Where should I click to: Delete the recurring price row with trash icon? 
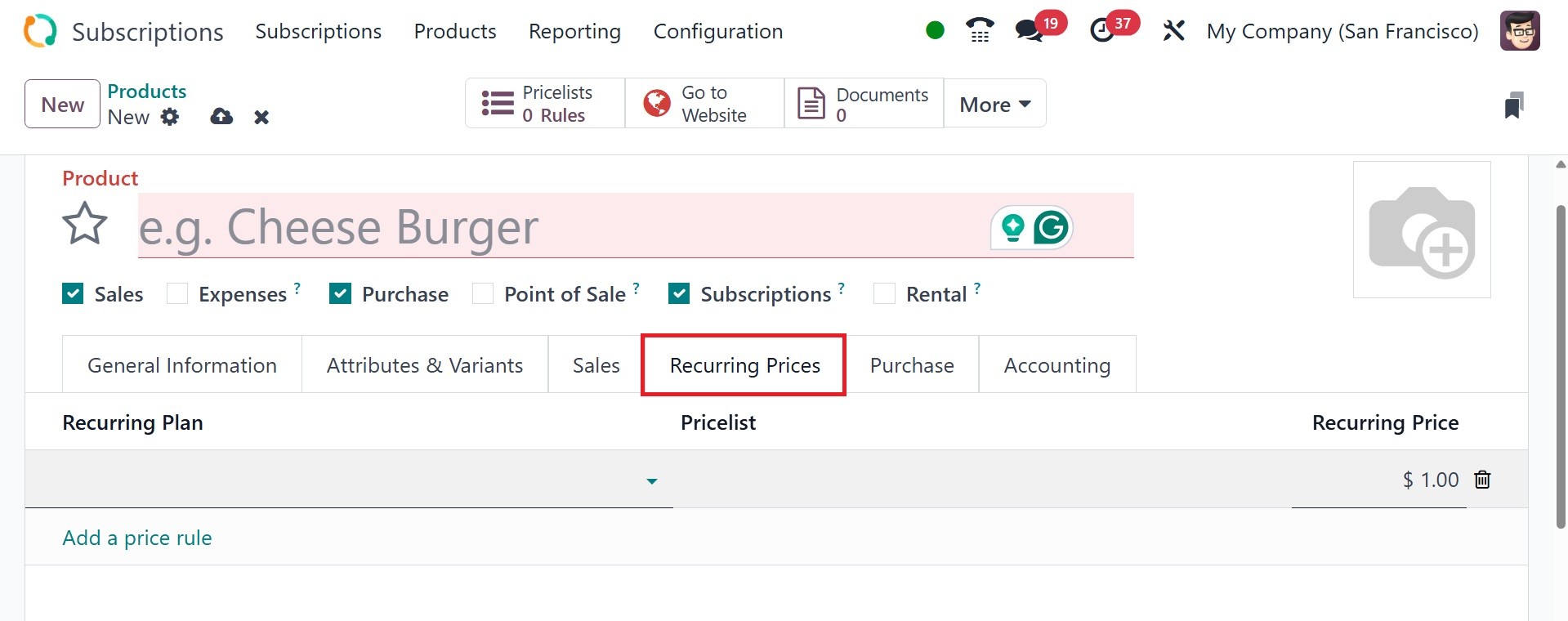pos(1482,480)
